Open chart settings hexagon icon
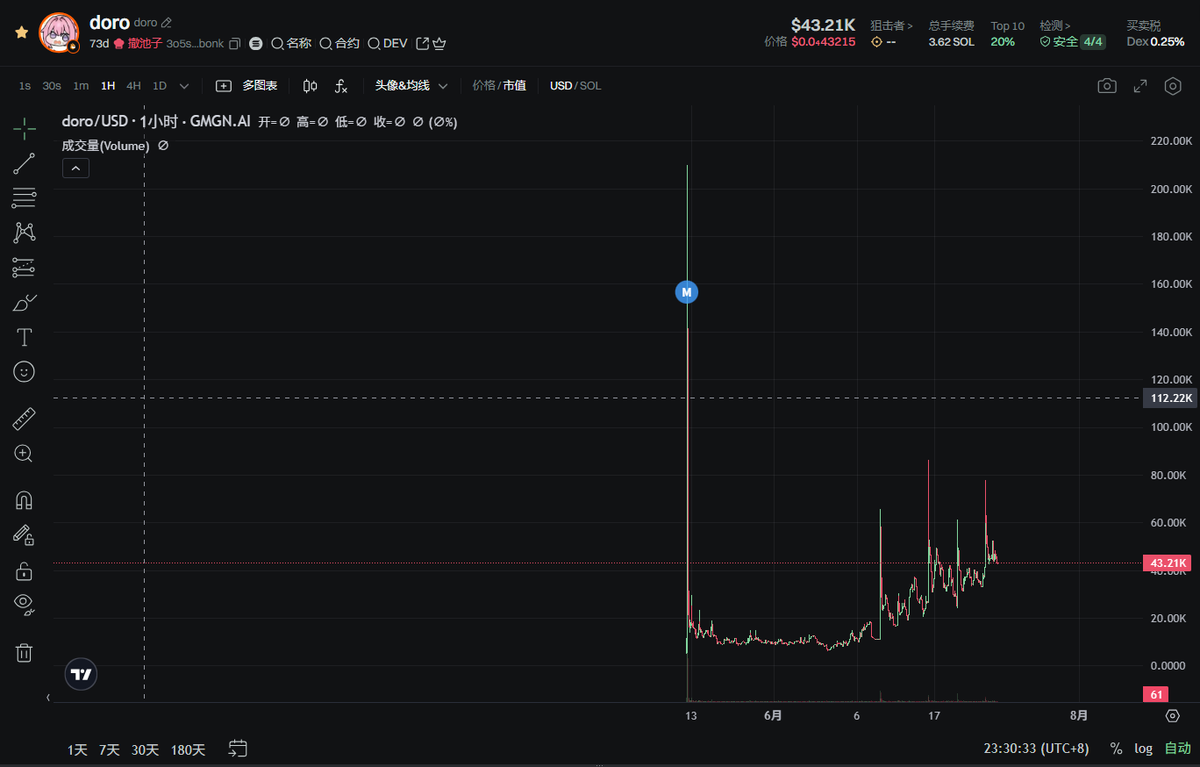The width and height of the screenshot is (1200, 767). click(x=1173, y=86)
